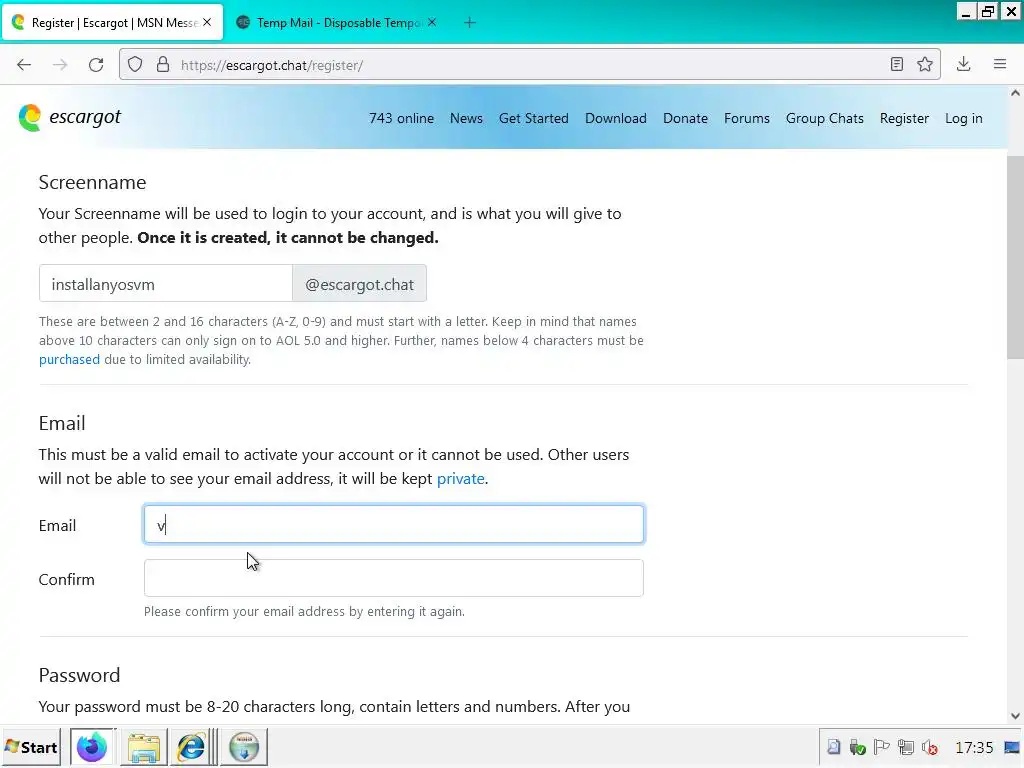Viewport: 1024px width, 768px height.
Task: Click the forward navigation arrow
Action: pyautogui.click(x=60, y=65)
